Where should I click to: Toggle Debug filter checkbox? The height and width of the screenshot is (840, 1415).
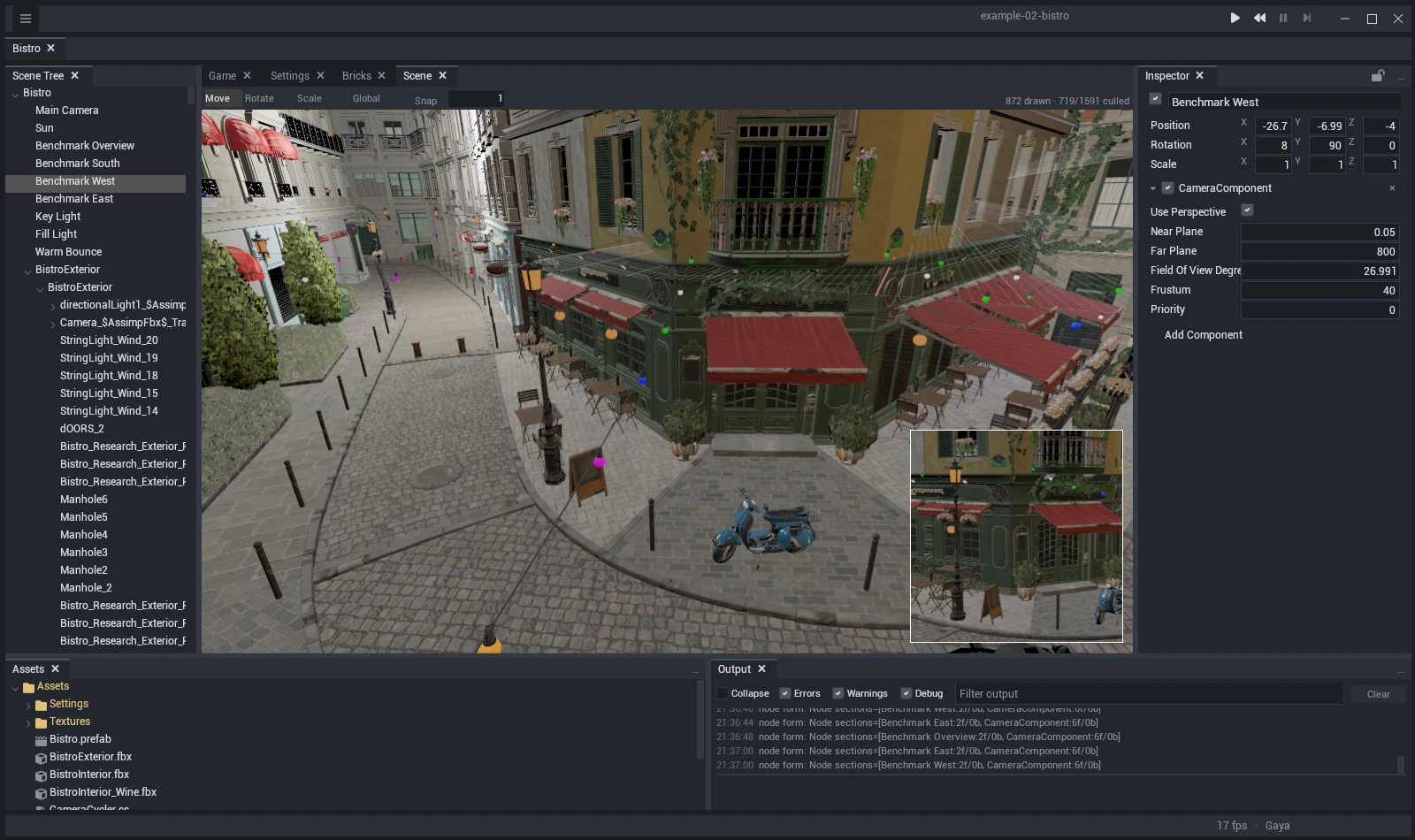click(x=906, y=694)
